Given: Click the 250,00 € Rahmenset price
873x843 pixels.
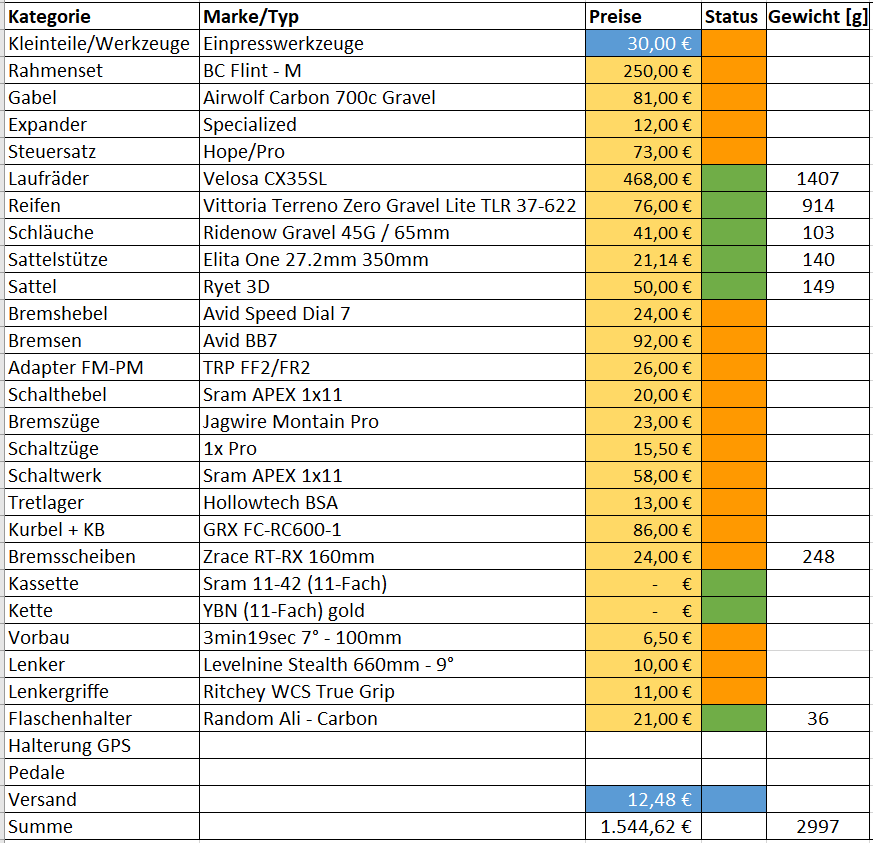Looking at the screenshot, I should tap(643, 70).
